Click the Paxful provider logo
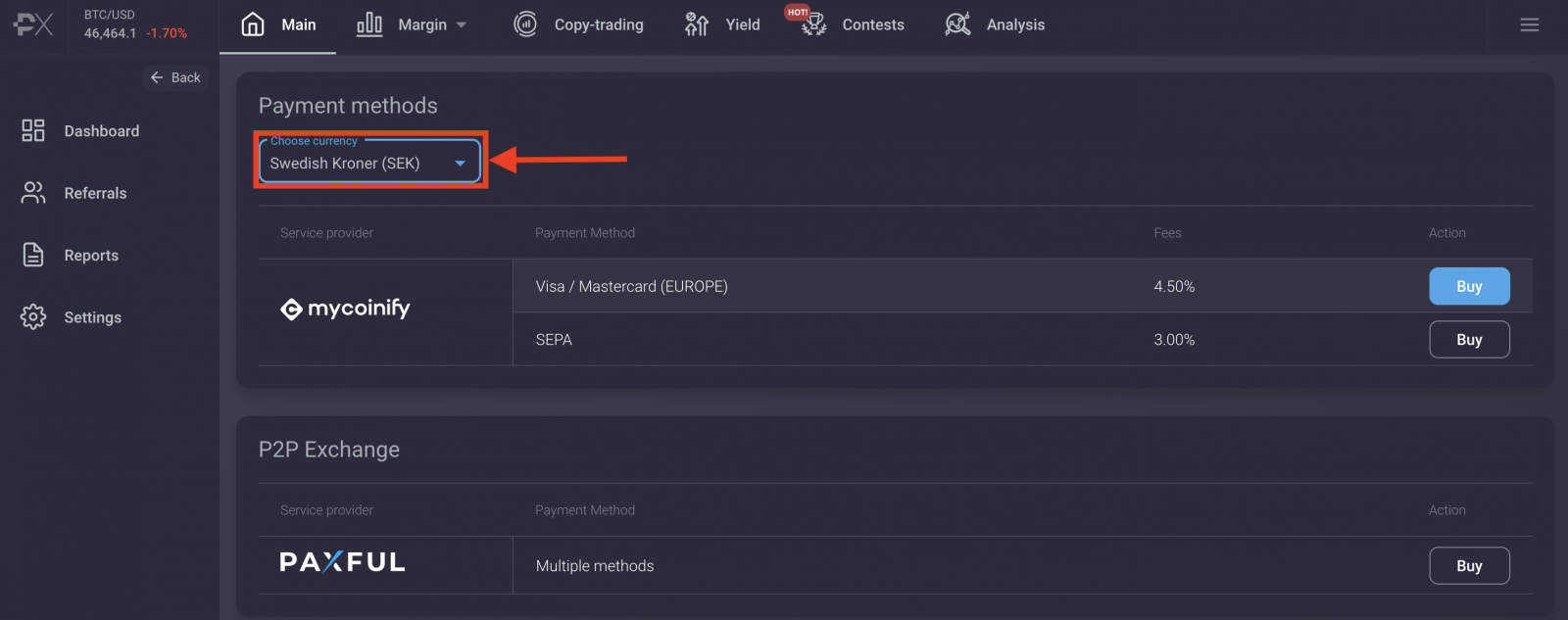1568x620 pixels. [x=342, y=562]
